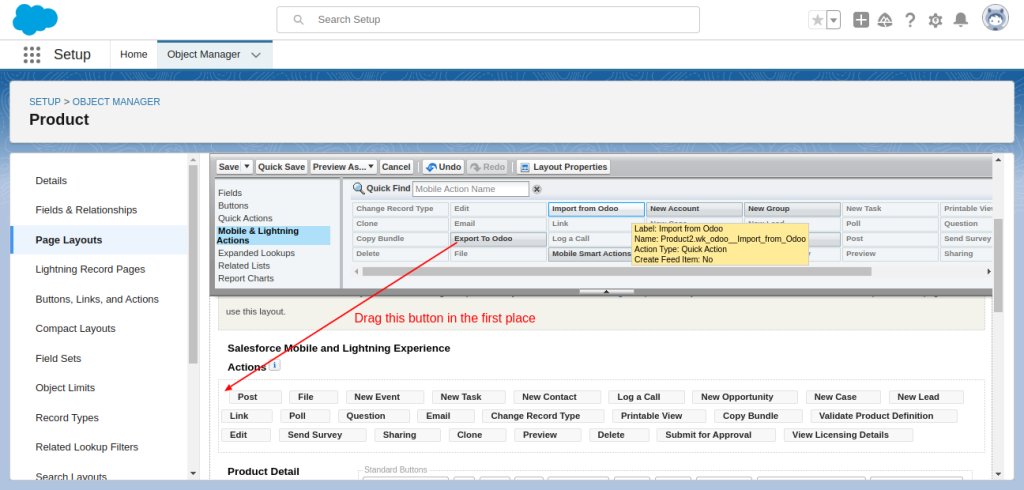Open Related Lookup Filters in sidebar
1024x490 pixels.
pyautogui.click(x=87, y=448)
